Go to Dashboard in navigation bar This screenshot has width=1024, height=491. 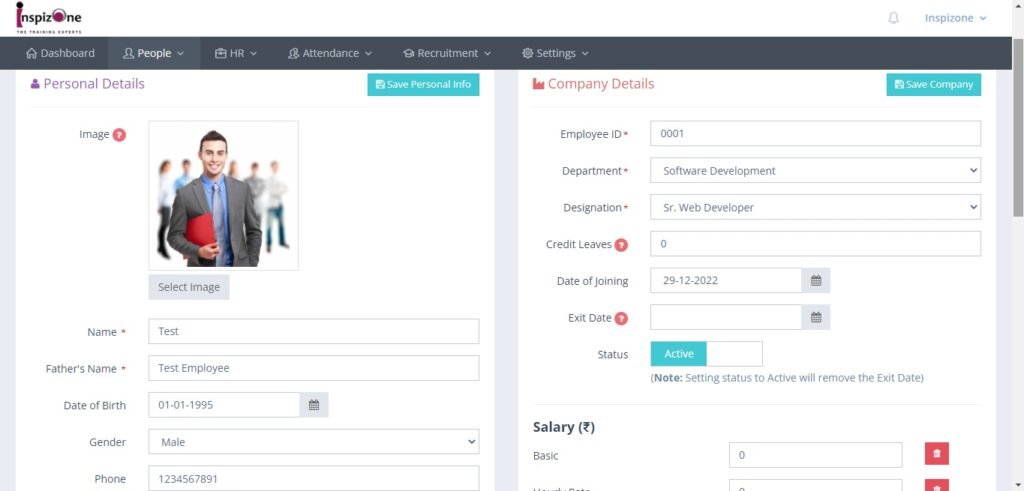pos(61,53)
